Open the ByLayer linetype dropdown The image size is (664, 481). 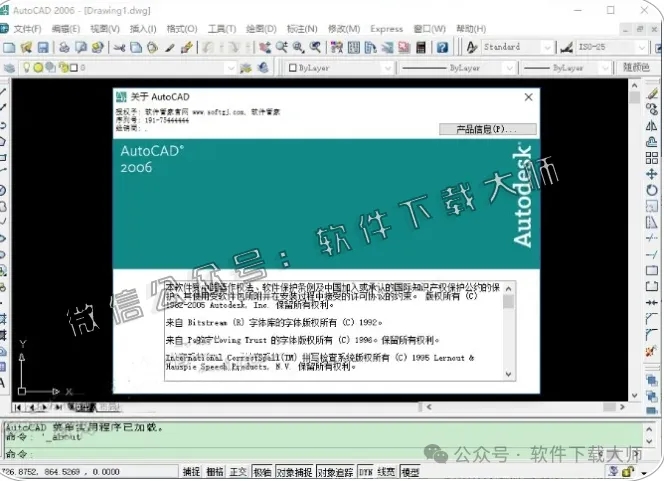[x=509, y=68]
